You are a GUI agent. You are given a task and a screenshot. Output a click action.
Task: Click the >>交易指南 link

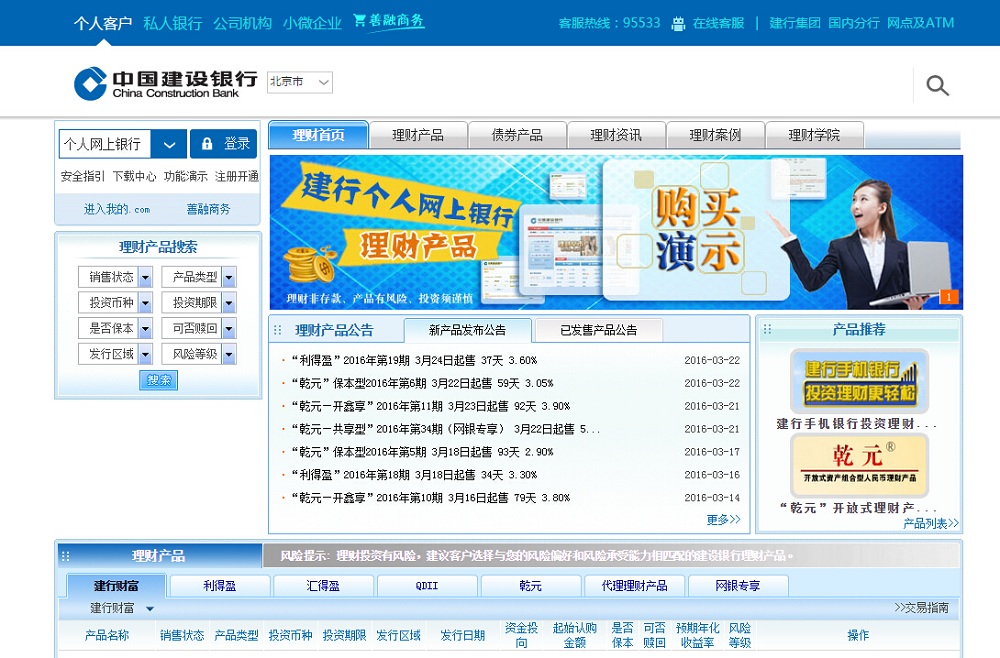[922, 608]
